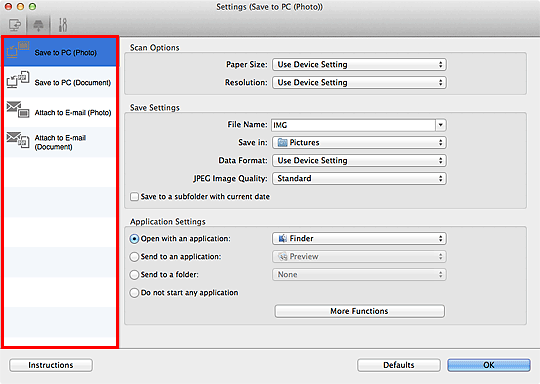The width and height of the screenshot is (540, 384).
Task: Select Open with an application radio button
Action: 134,239
